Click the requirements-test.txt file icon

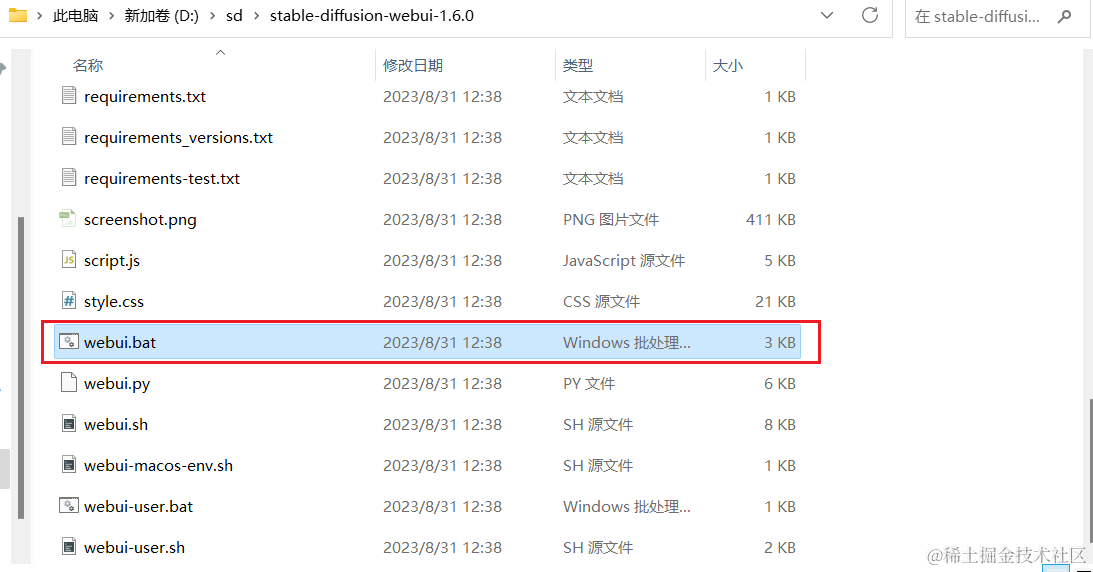pyautogui.click(x=68, y=178)
